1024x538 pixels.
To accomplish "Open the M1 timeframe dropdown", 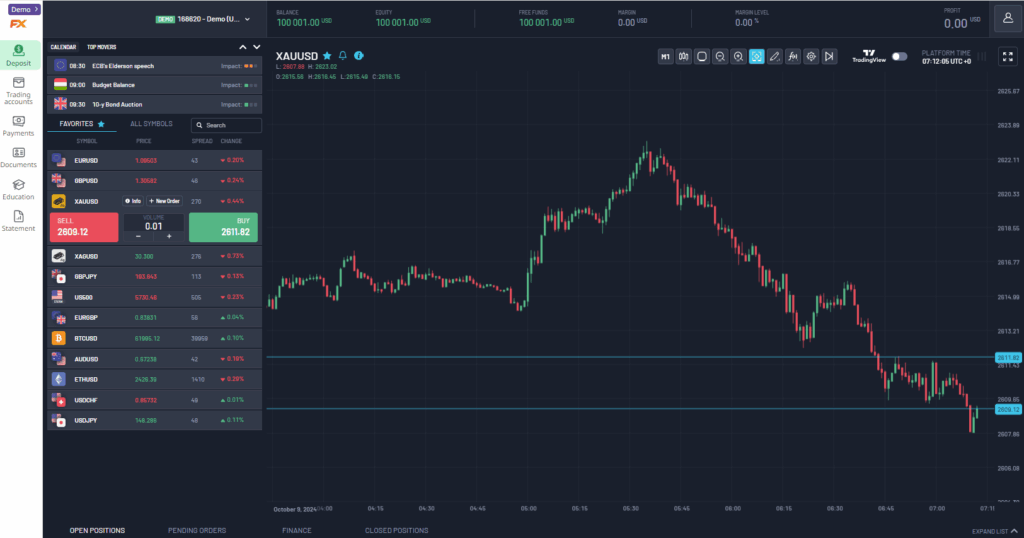I will coord(665,57).
